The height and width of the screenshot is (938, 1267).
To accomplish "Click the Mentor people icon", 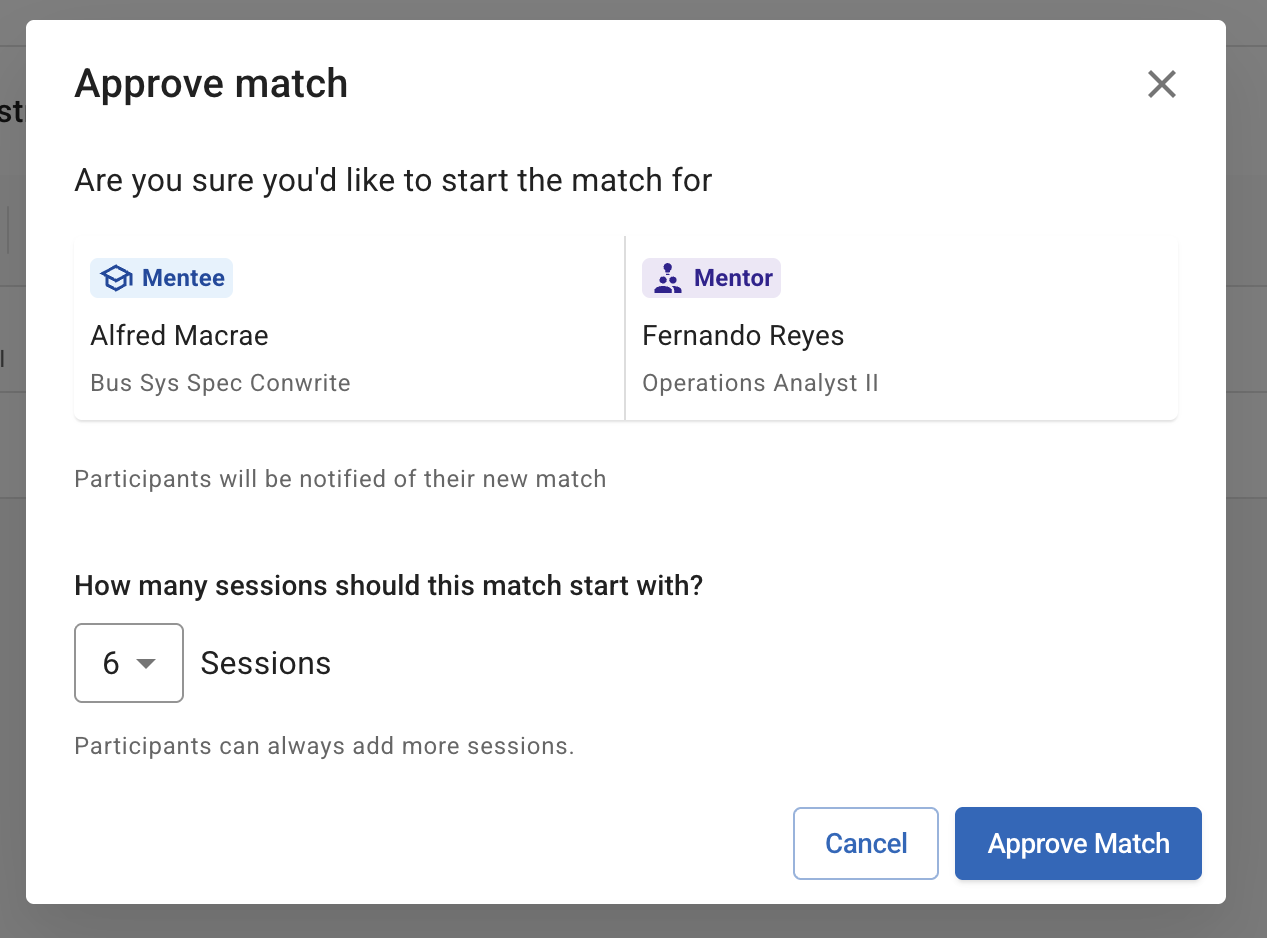I will (x=667, y=278).
